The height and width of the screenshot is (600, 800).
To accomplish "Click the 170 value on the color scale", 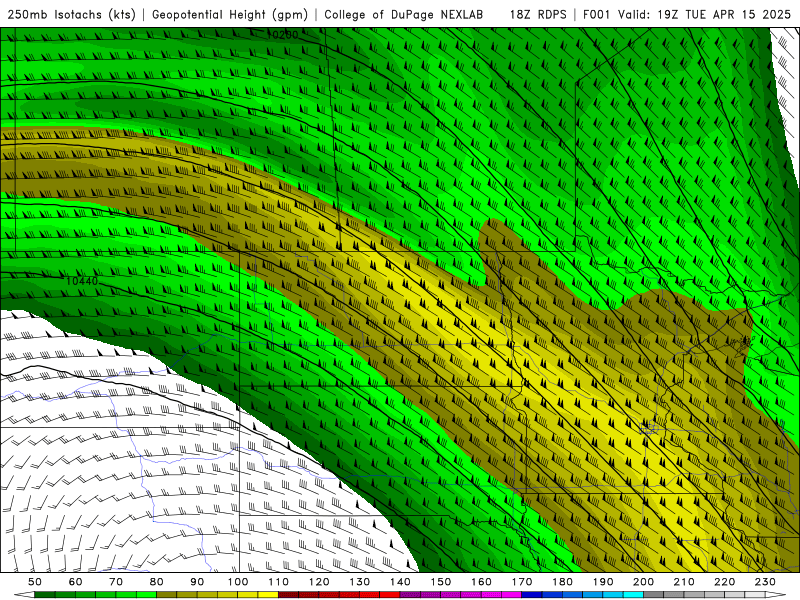I will coord(522,582).
